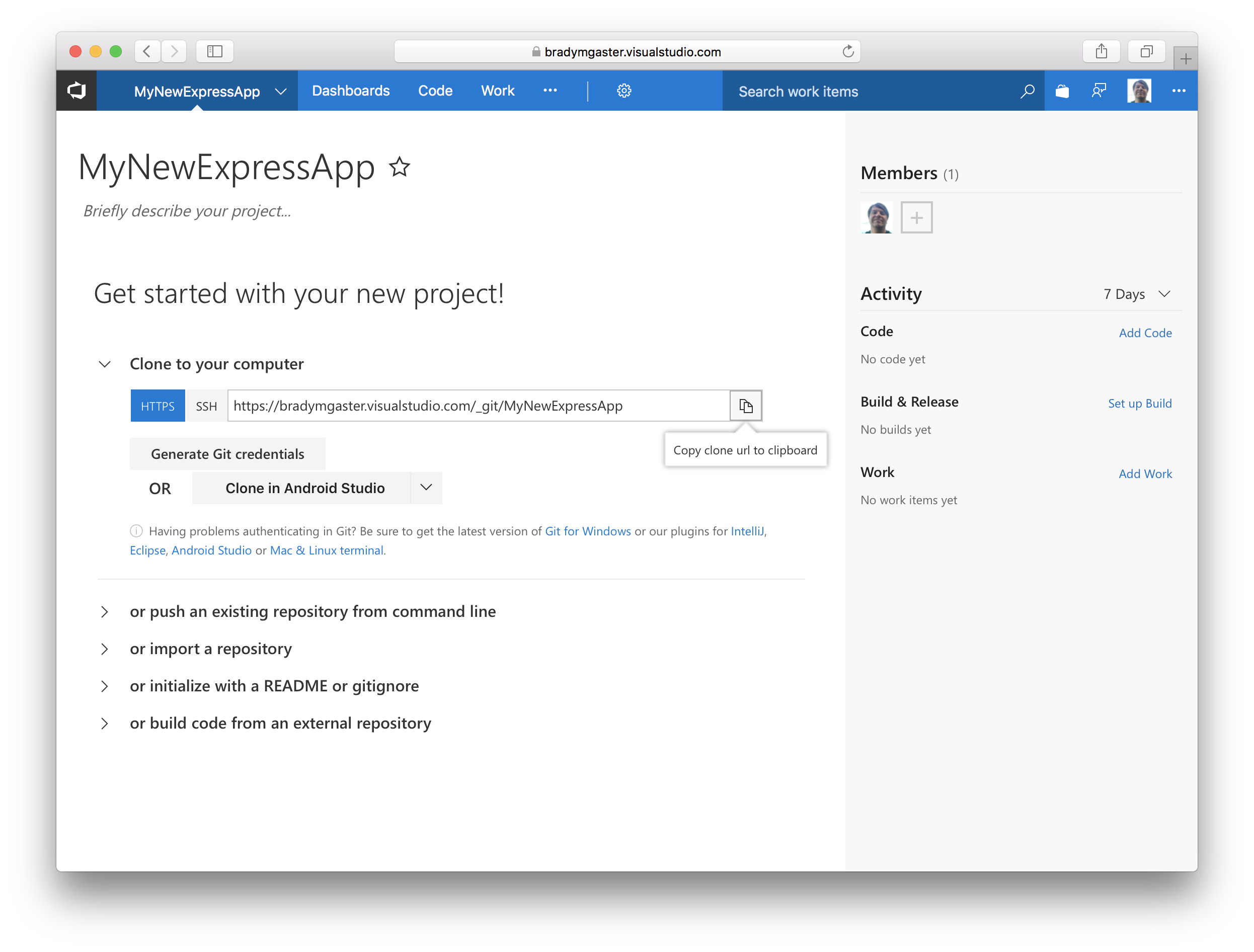Show all tabs icon in Safari
This screenshot has width=1254, height=952.
pos(1146,52)
